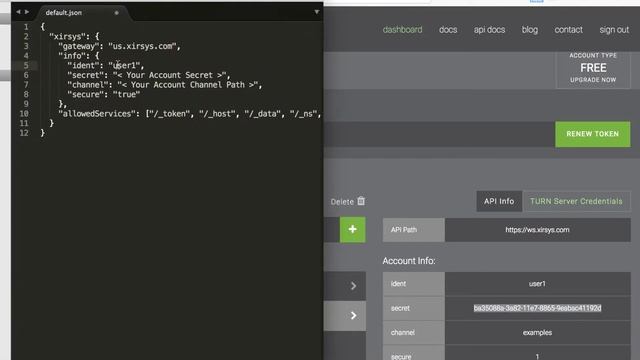This screenshot has height=360, width=640.
Task: Click the channel value examples
Action: coord(537,333)
